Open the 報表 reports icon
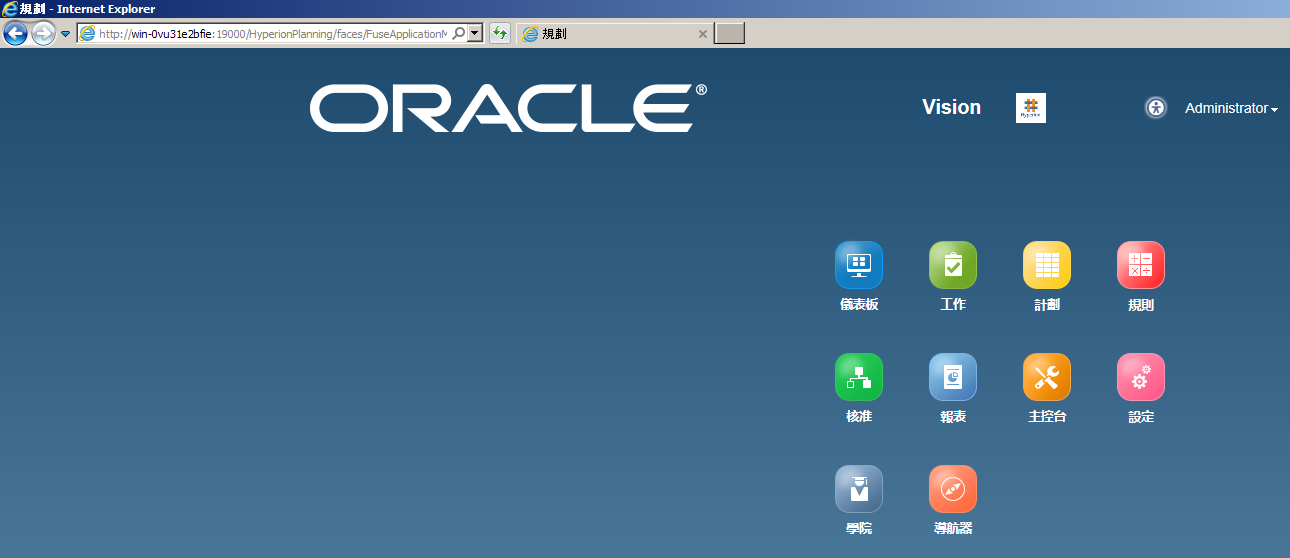1290x558 pixels. pos(953,377)
